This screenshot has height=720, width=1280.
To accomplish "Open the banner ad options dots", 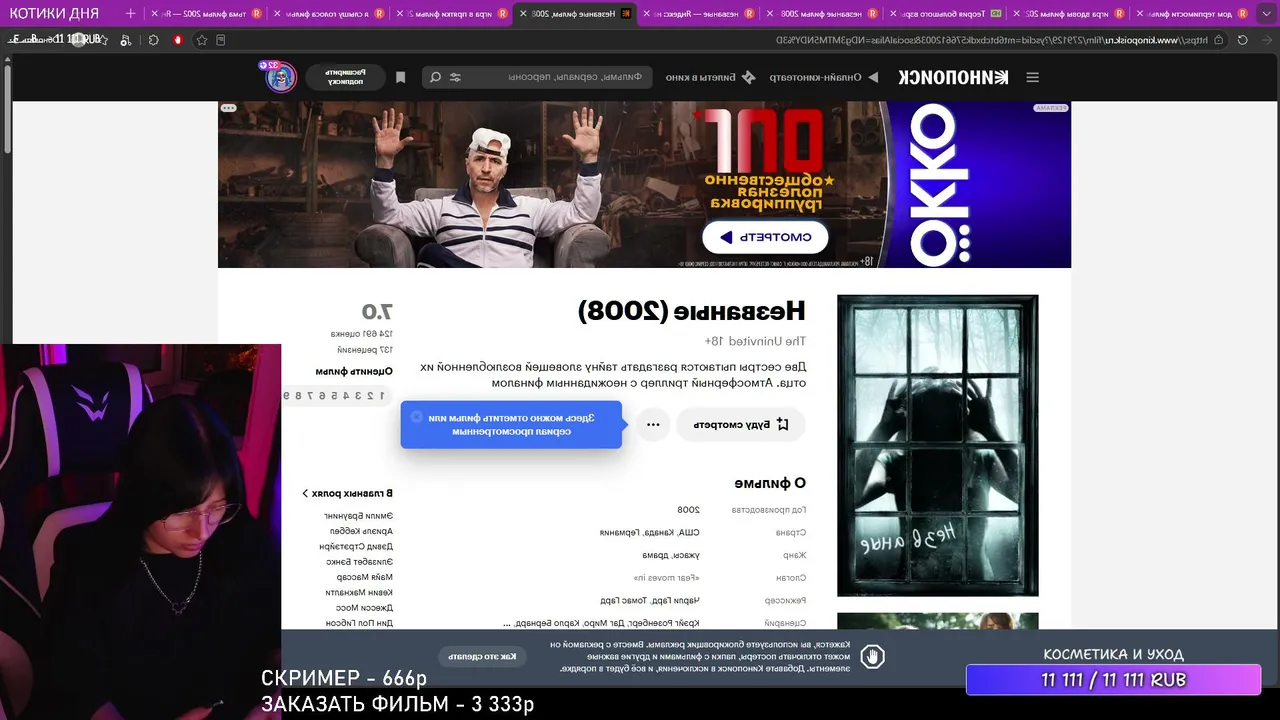I will point(228,108).
